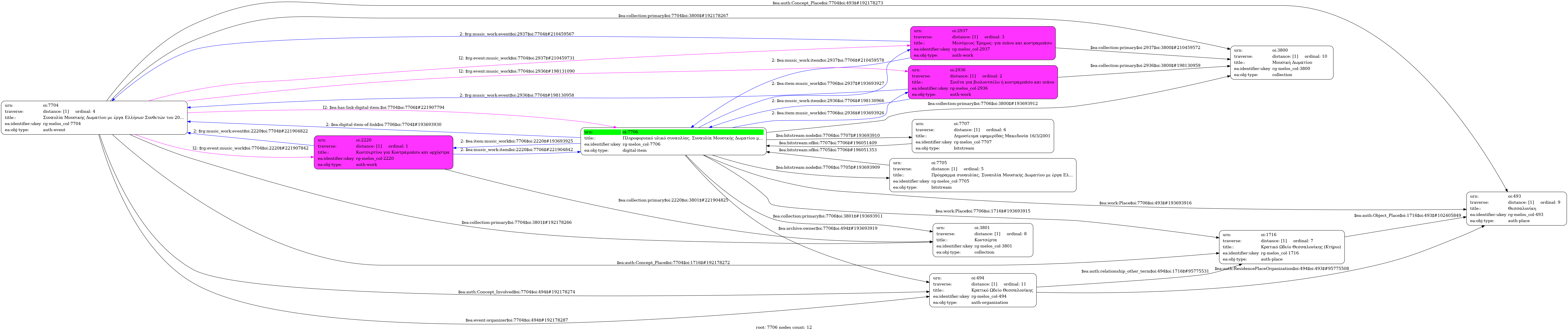Open the oi:7707 bitstream node
The width and height of the screenshot is (1568, 332).
point(983,136)
